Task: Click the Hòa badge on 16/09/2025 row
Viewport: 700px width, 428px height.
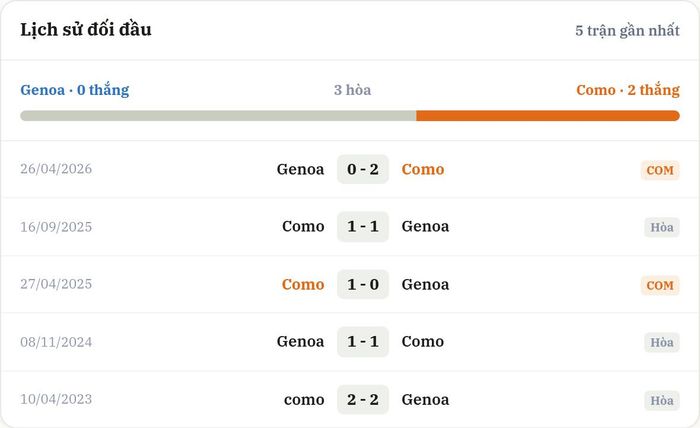Action: (662, 227)
